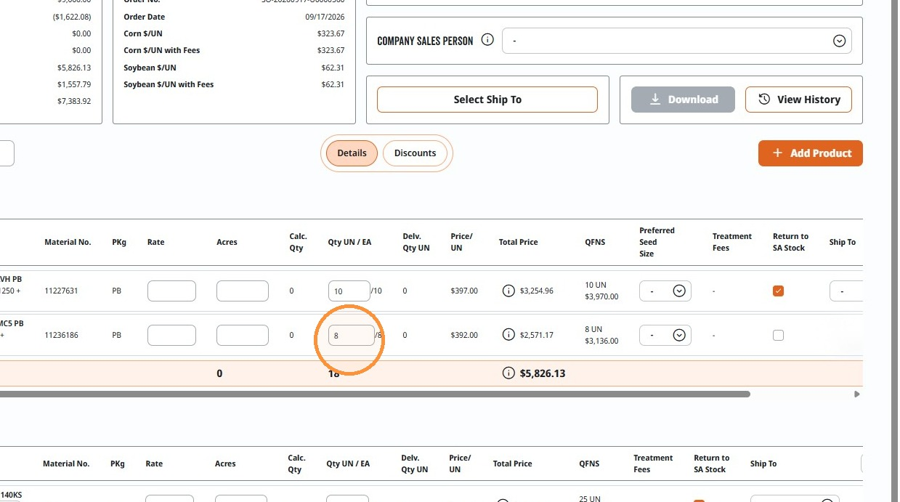Image resolution: width=900 pixels, height=502 pixels.
Task: Click Qty UN field showing 8
Action: coord(351,335)
